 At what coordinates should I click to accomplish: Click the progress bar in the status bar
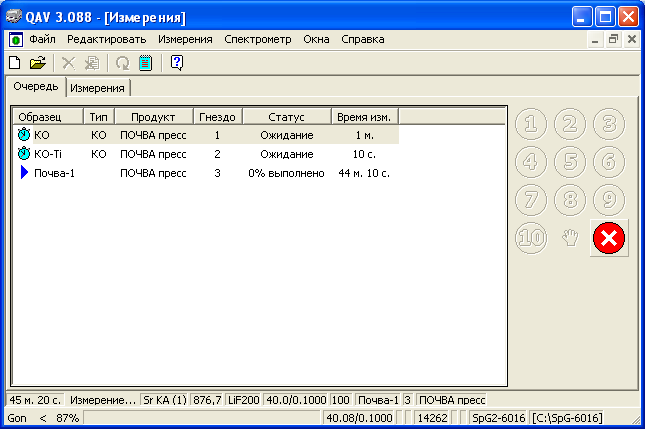pos(202,418)
